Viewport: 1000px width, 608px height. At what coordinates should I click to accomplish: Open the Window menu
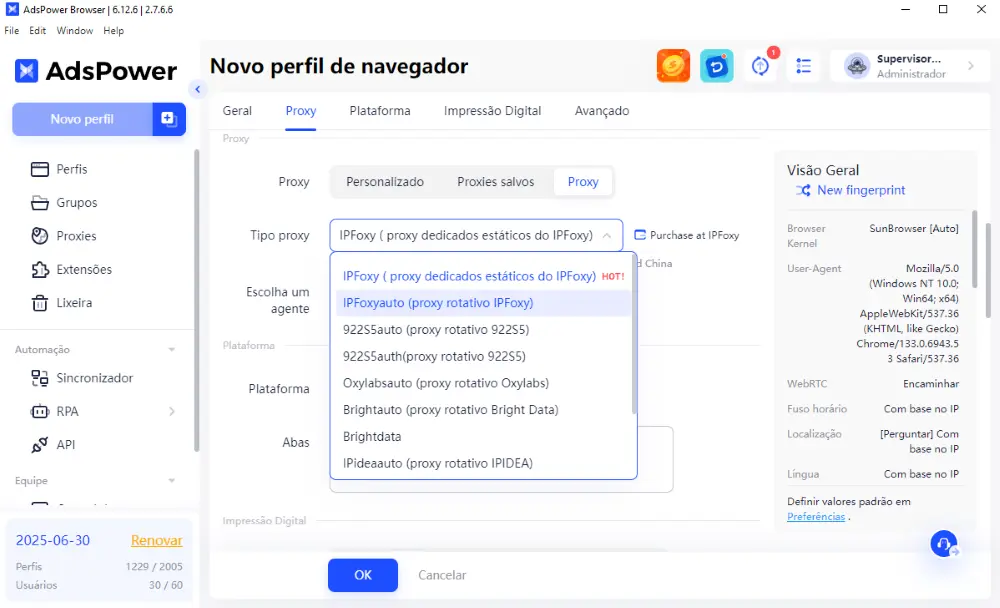[x=75, y=31]
